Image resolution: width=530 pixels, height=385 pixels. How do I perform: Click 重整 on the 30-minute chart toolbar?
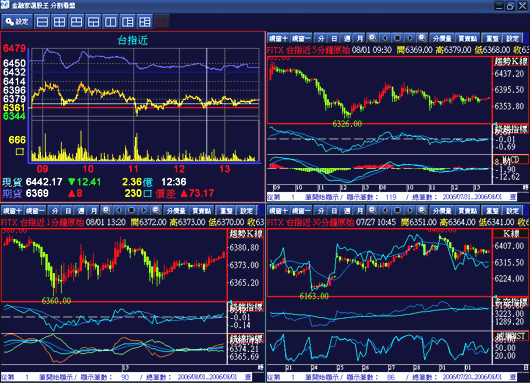point(492,211)
